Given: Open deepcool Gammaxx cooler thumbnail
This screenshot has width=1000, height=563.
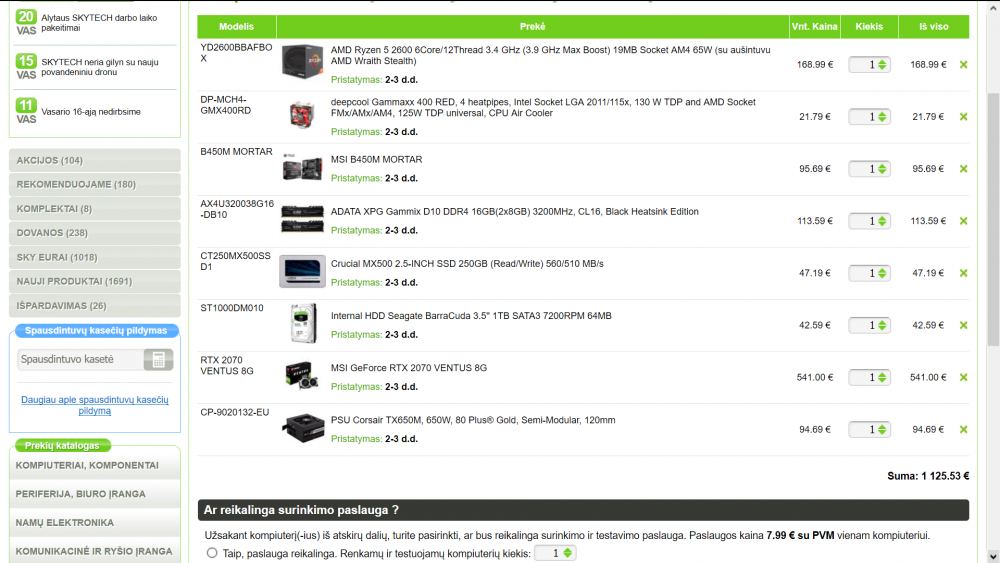Looking at the screenshot, I should click(x=302, y=115).
